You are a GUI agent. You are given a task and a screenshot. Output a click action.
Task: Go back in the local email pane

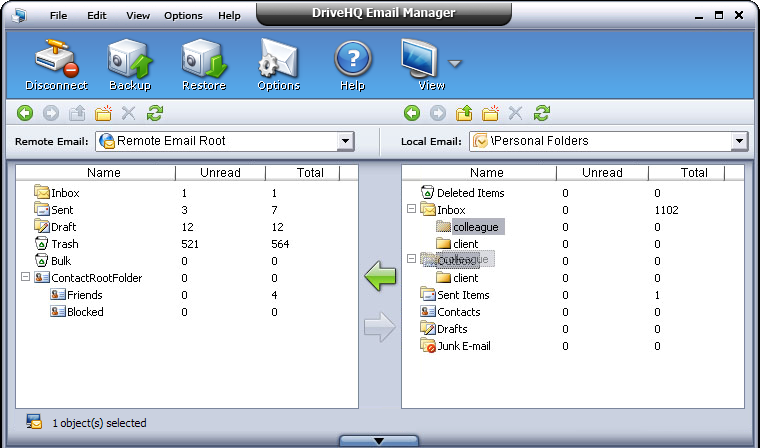(x=411, y=114)
